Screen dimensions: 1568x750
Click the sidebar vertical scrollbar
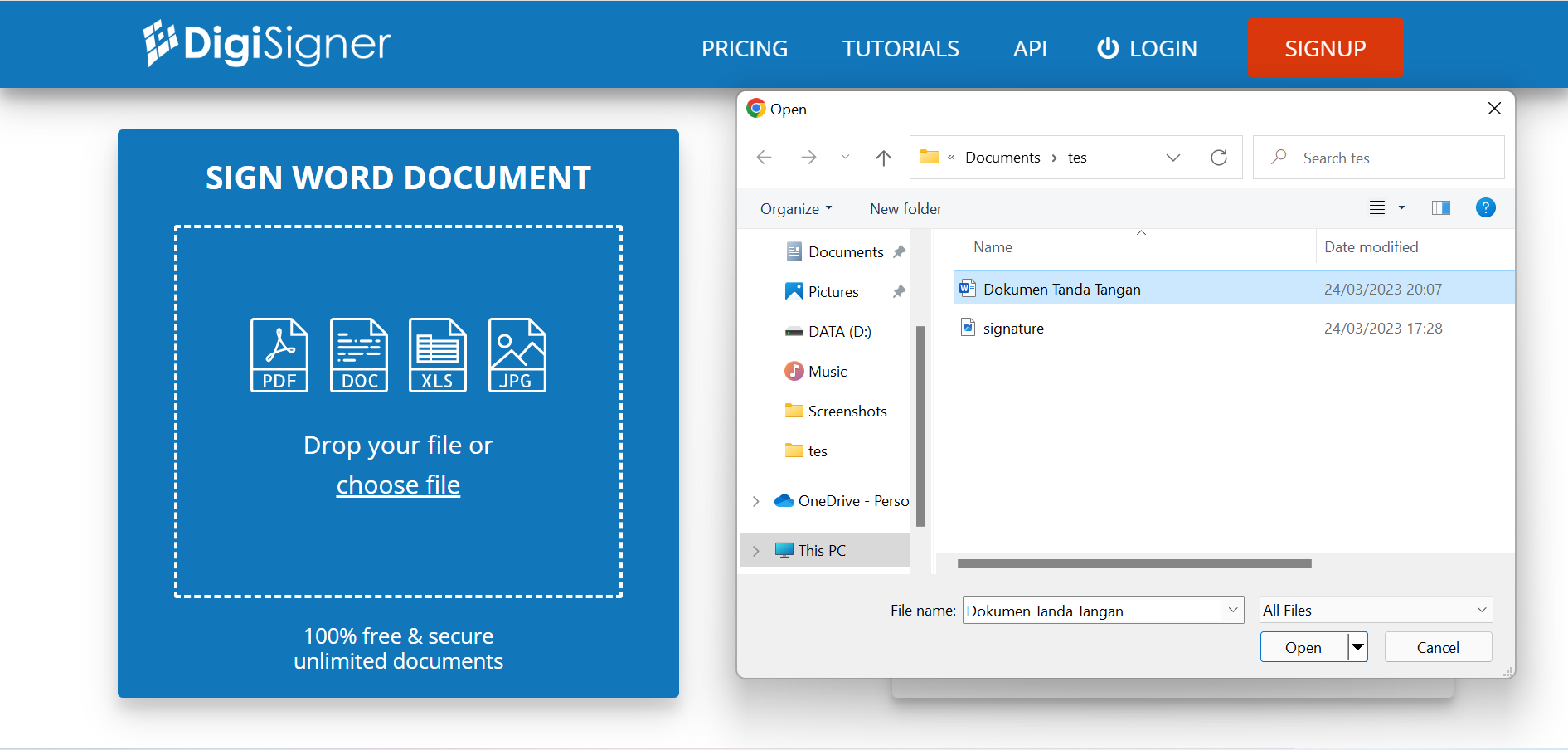click(x=920, y=426)
